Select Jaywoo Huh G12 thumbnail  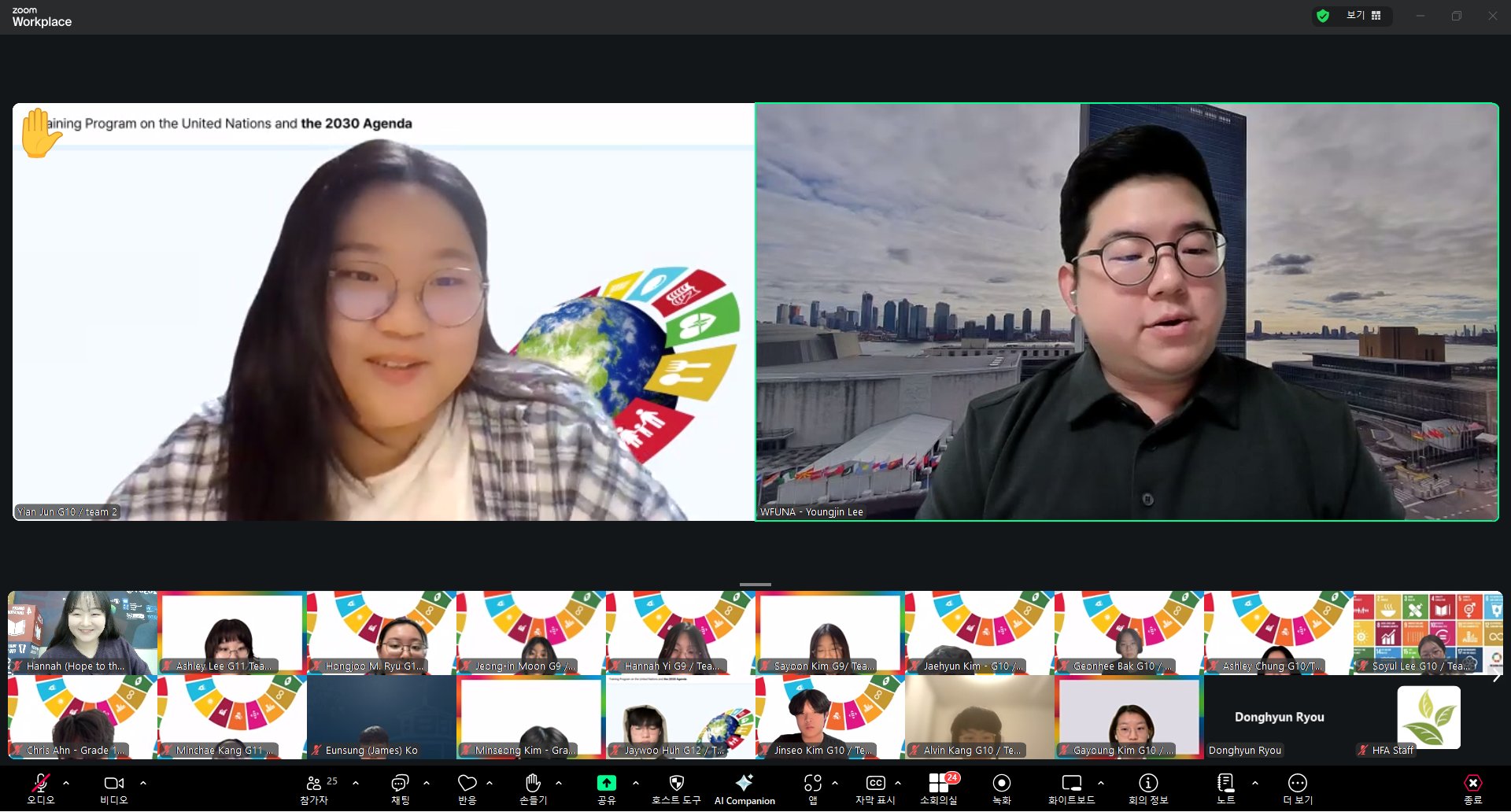click(681, 717)
